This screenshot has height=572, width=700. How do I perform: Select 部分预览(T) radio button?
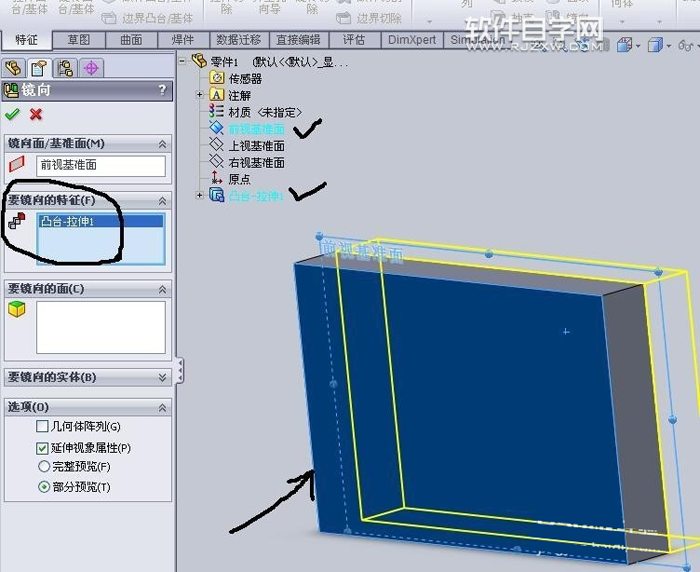(44, 487)
